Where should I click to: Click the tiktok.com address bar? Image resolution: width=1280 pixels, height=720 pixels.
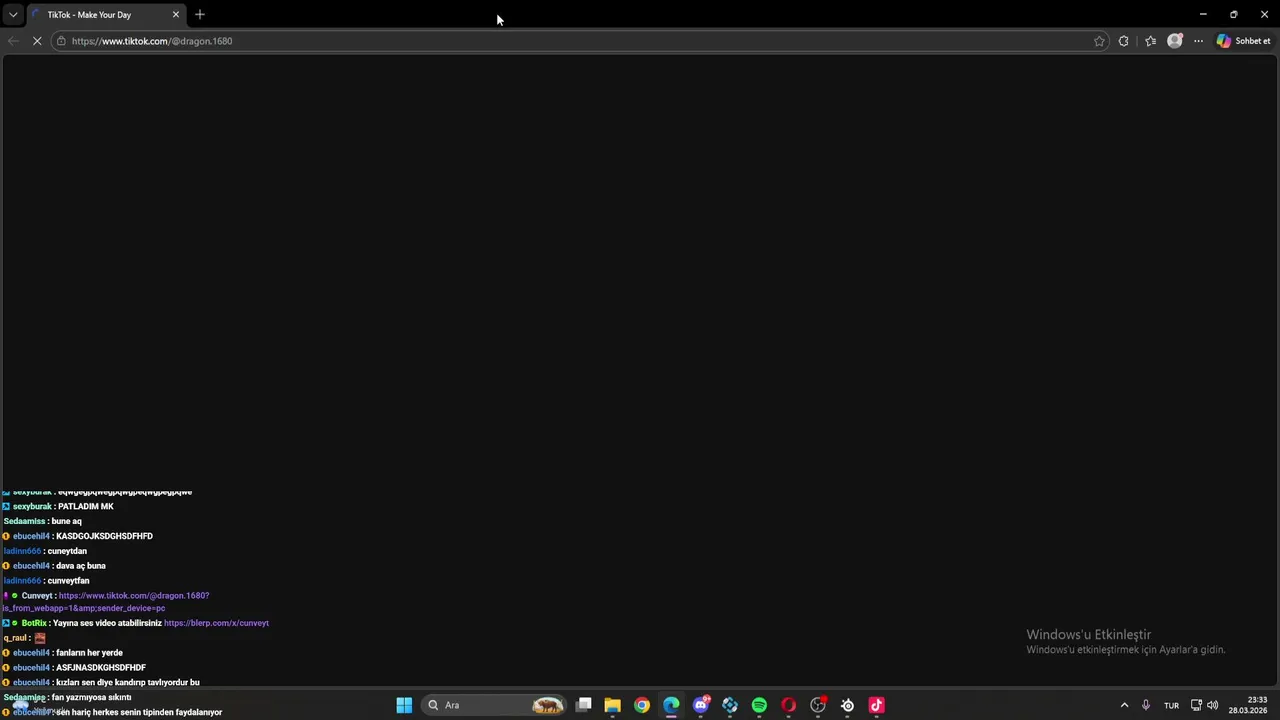point(580,41)
